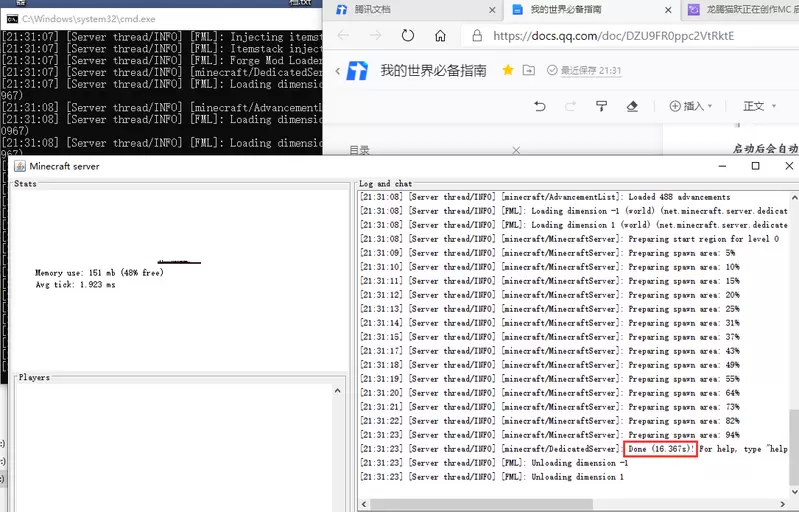Click the Loading dimension -1 log line
The width and height of the screenshot is (799, 512).
coord(574,211)
